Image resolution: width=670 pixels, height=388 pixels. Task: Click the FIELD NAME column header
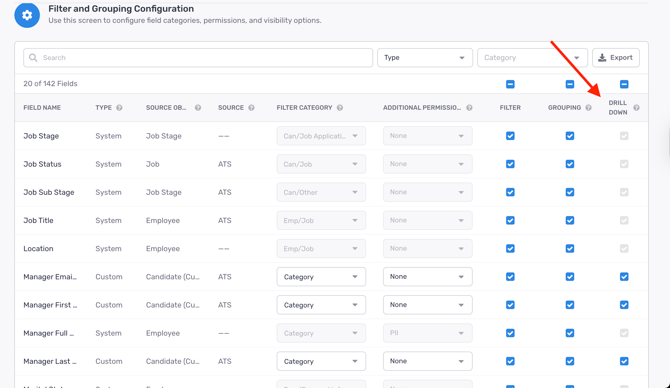point(42,108)
